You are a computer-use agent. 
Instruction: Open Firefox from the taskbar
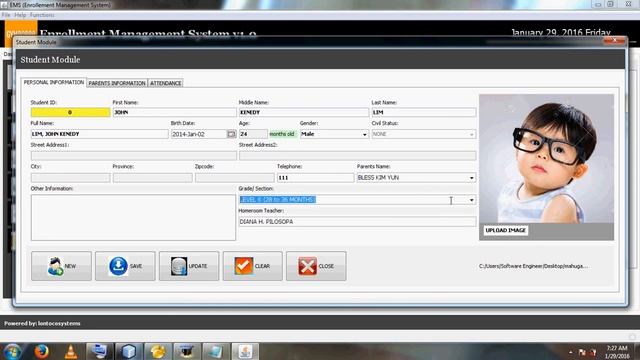click(41, 351)
